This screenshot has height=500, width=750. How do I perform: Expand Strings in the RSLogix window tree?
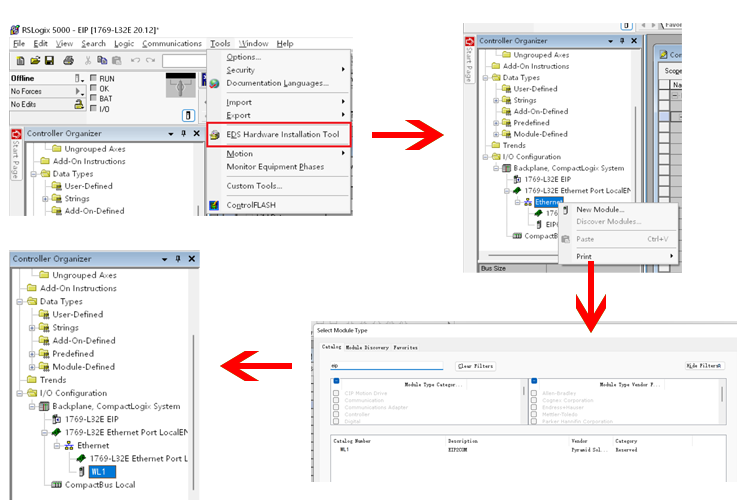tap(45, 199)
